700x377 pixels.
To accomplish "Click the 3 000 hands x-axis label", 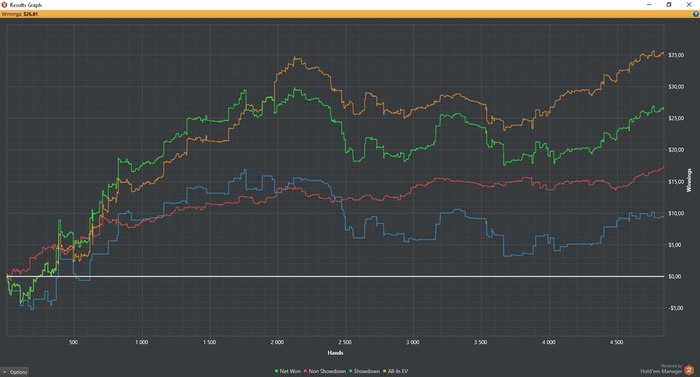I will point(413,343).
